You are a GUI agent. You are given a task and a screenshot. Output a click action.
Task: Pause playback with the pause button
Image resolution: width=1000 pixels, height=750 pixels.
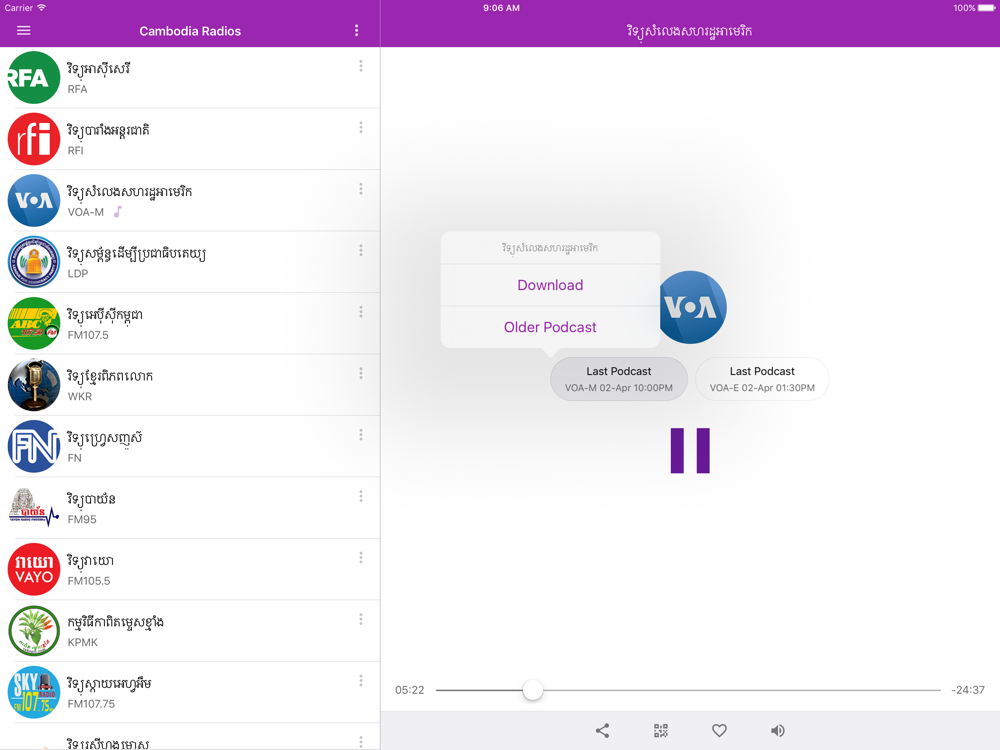pyautogui.click(x=690, y=450)
